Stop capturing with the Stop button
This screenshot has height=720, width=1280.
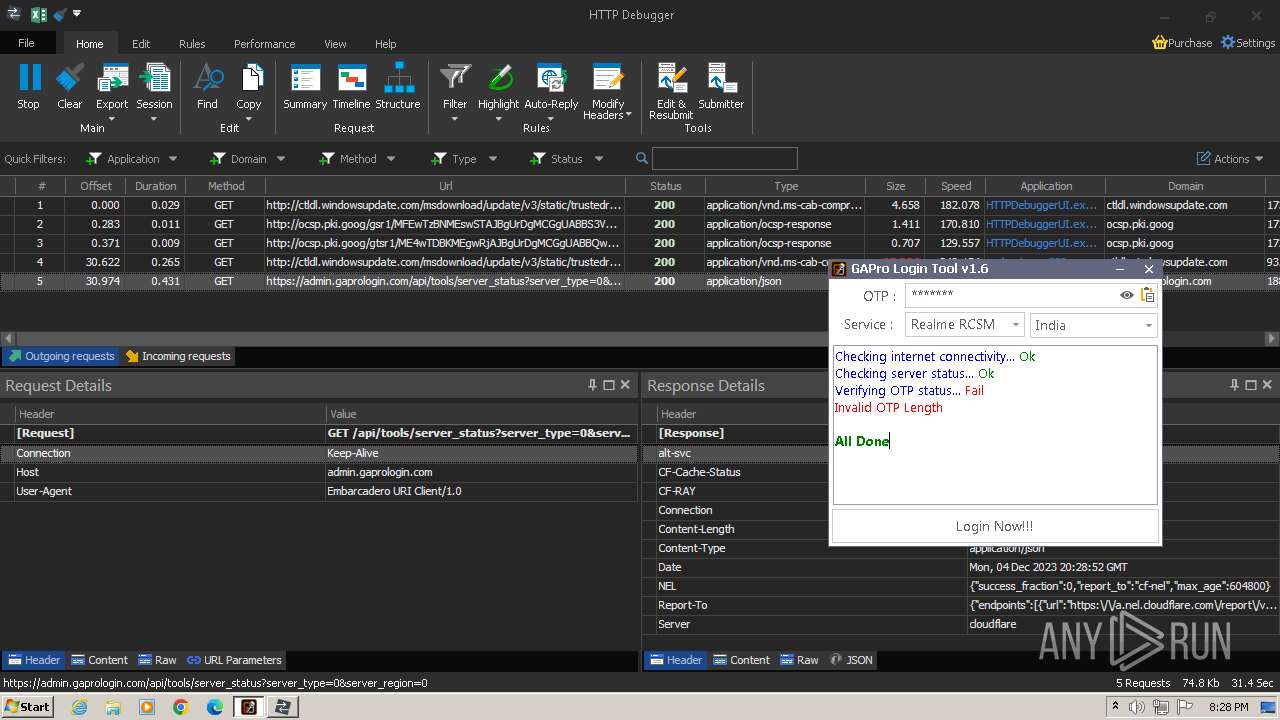click(x=29, y=85)
